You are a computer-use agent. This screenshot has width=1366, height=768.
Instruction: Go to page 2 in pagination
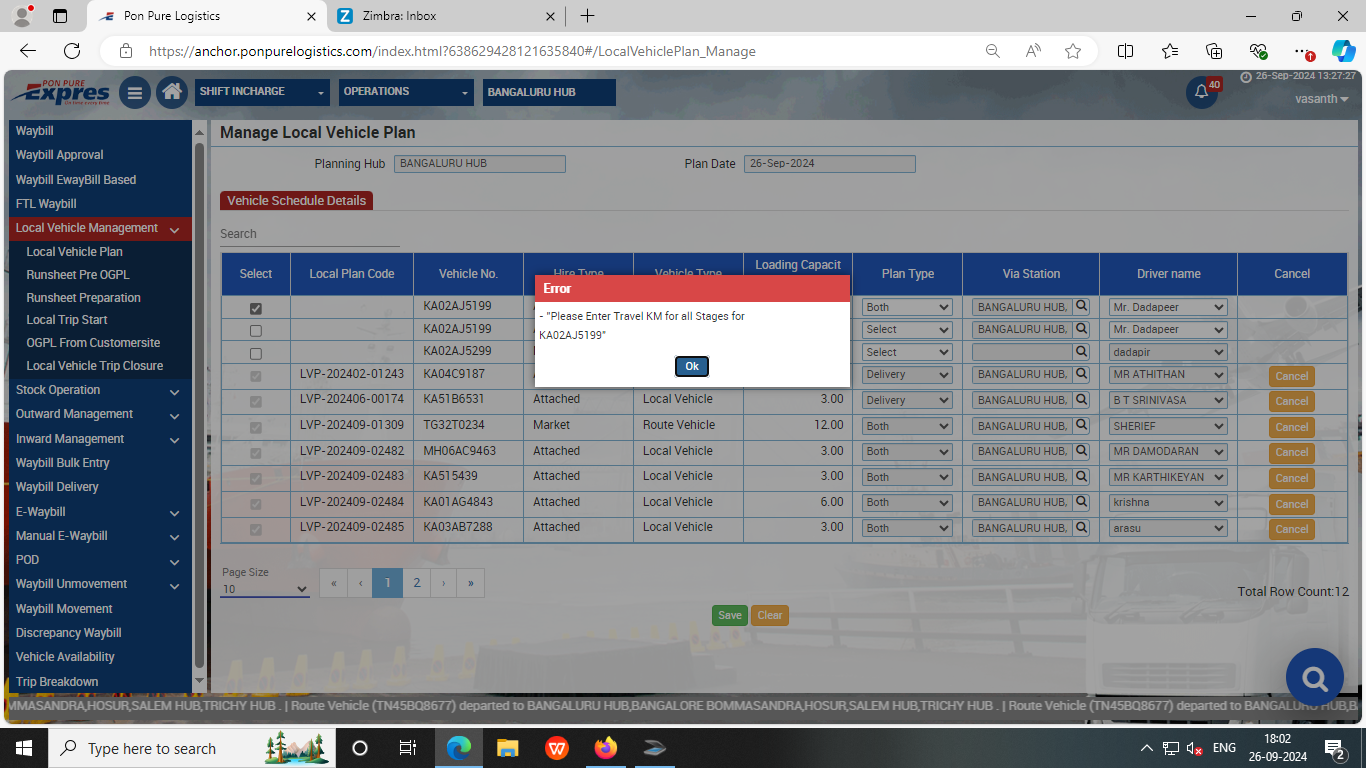[417, 583]
